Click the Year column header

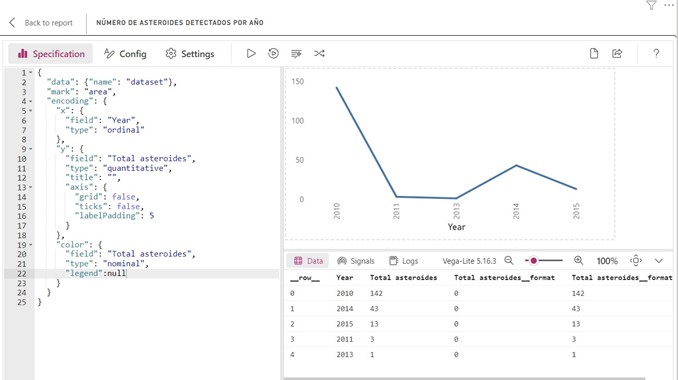(345, 278)
